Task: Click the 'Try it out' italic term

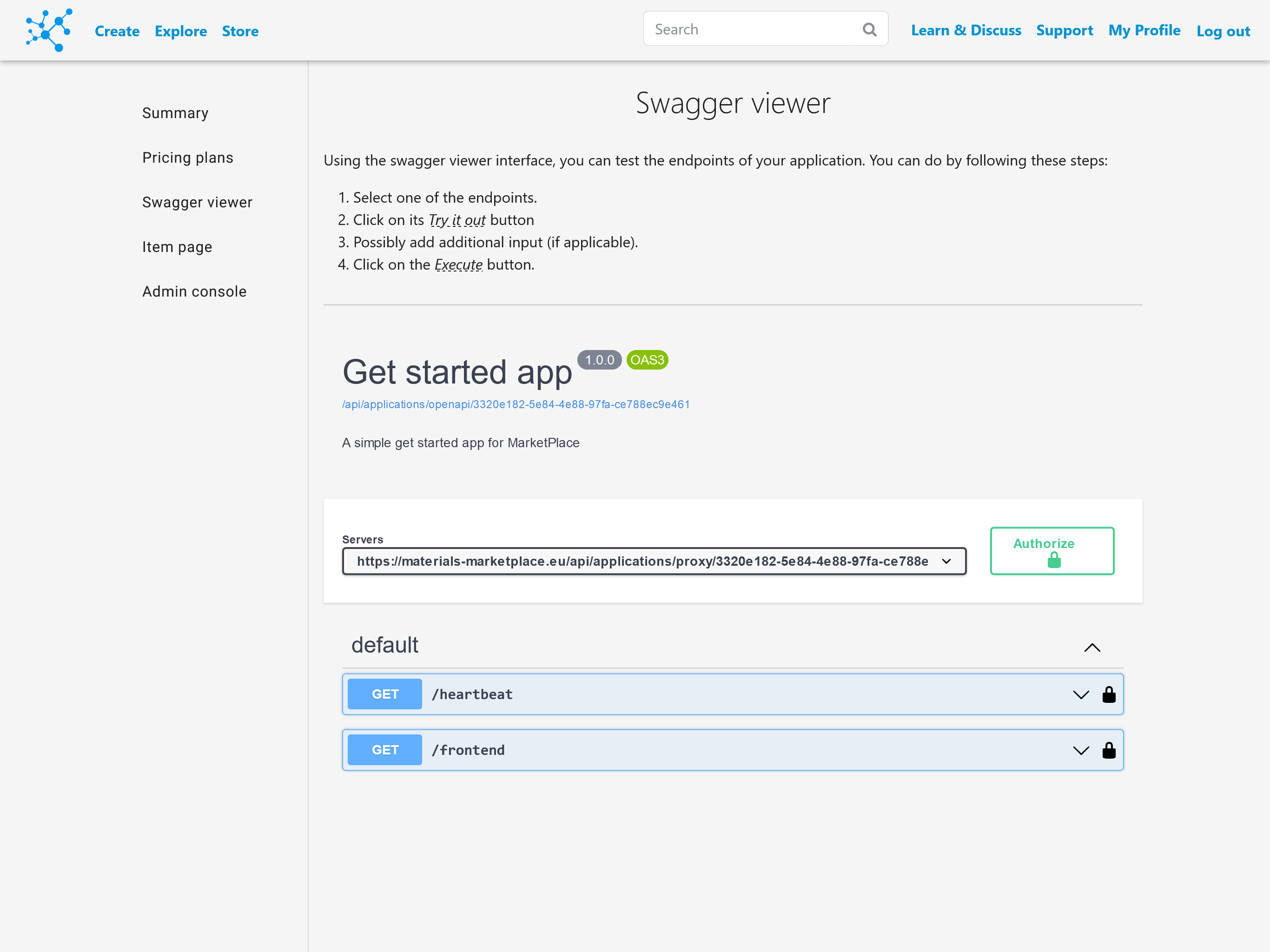Action: click(457, 220)
